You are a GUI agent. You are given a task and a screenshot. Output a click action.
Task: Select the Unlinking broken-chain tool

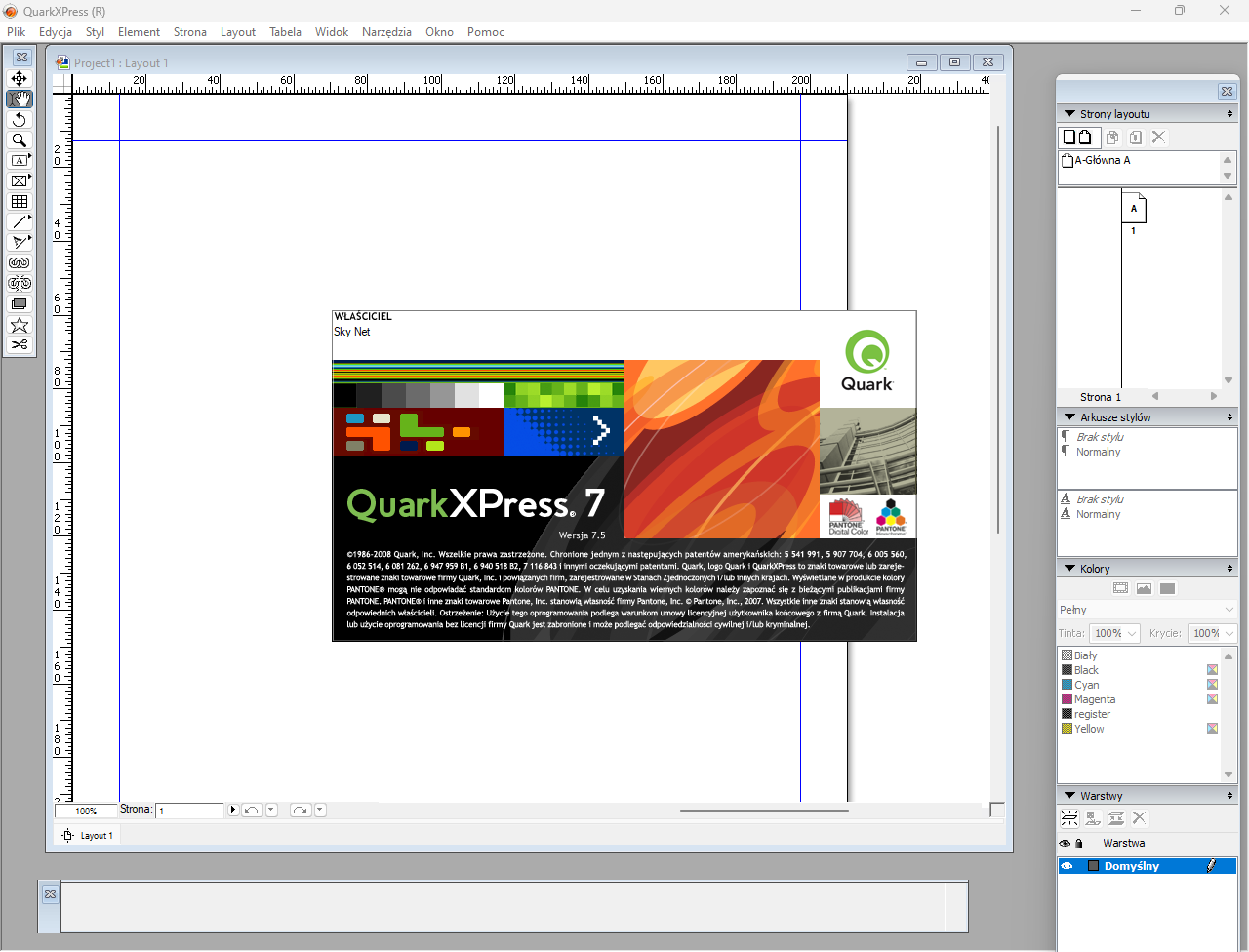point(20,283)
